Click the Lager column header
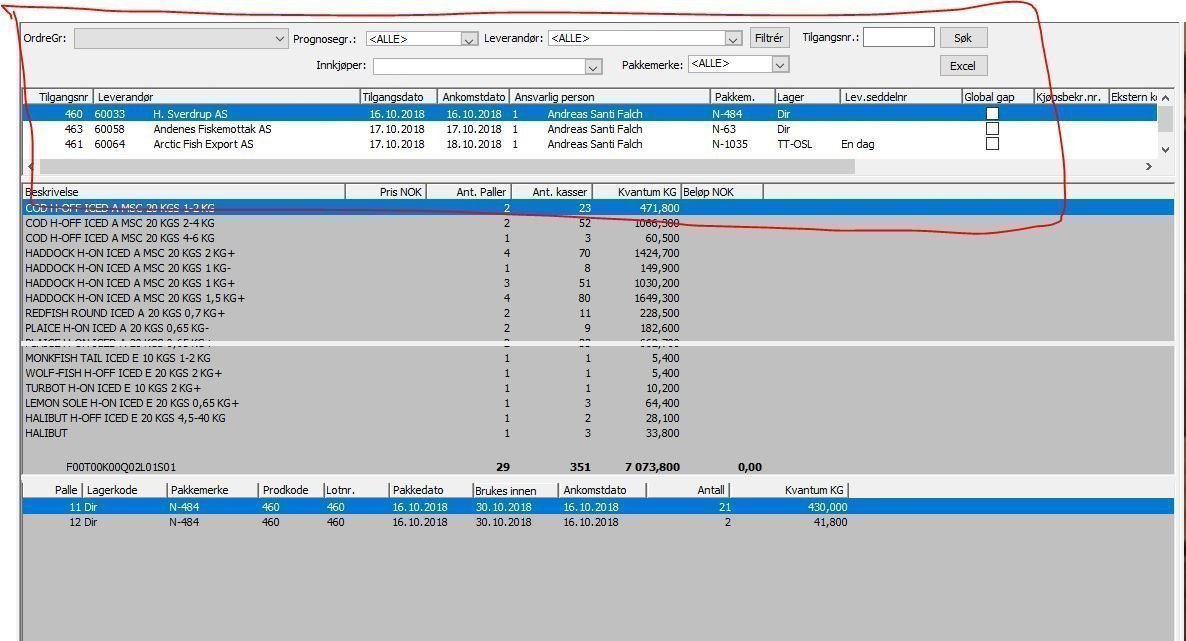 click(x=807, y=97)
